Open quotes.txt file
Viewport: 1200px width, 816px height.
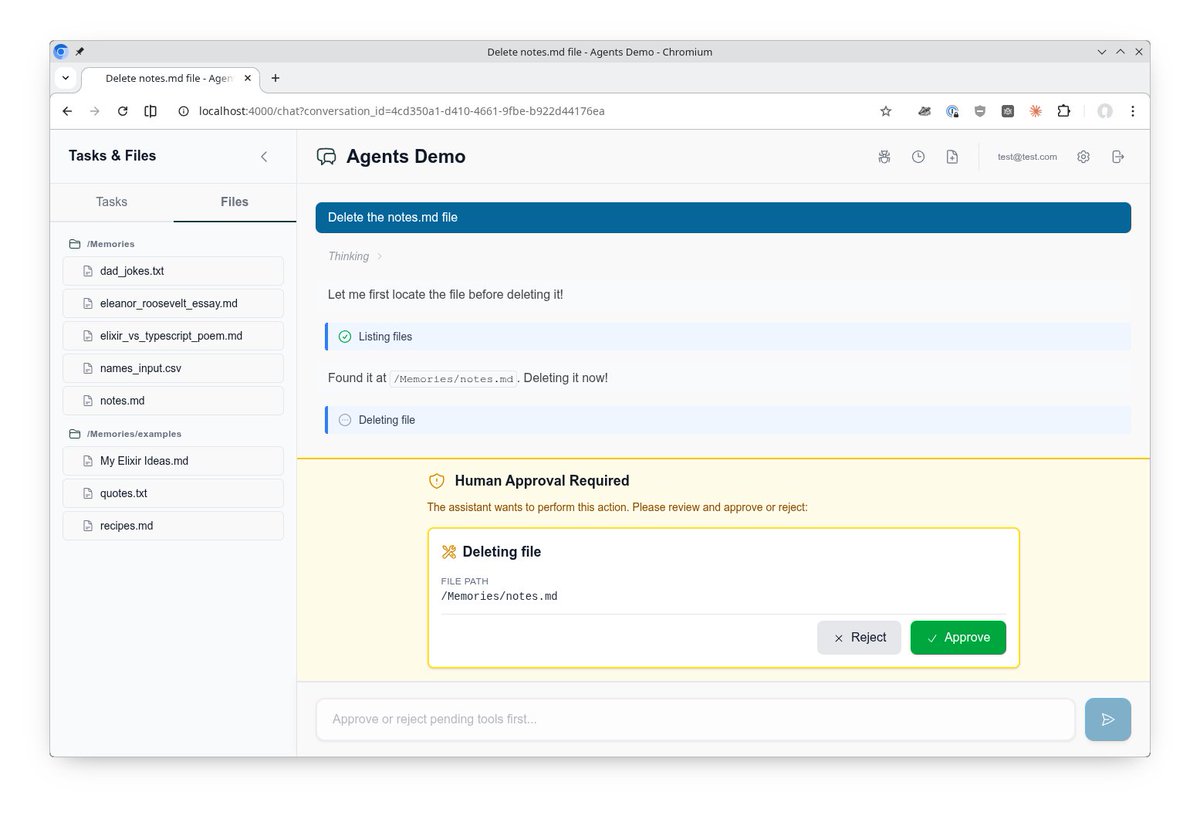point(173,494)
